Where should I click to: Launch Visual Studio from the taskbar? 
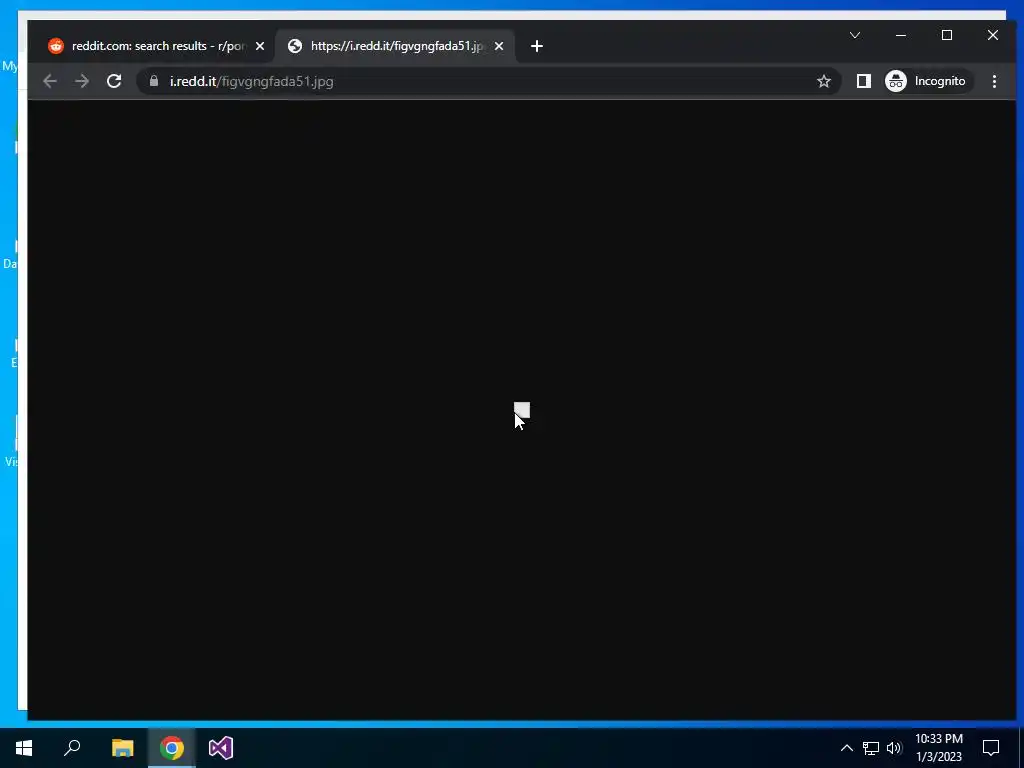tap(221, 748)
